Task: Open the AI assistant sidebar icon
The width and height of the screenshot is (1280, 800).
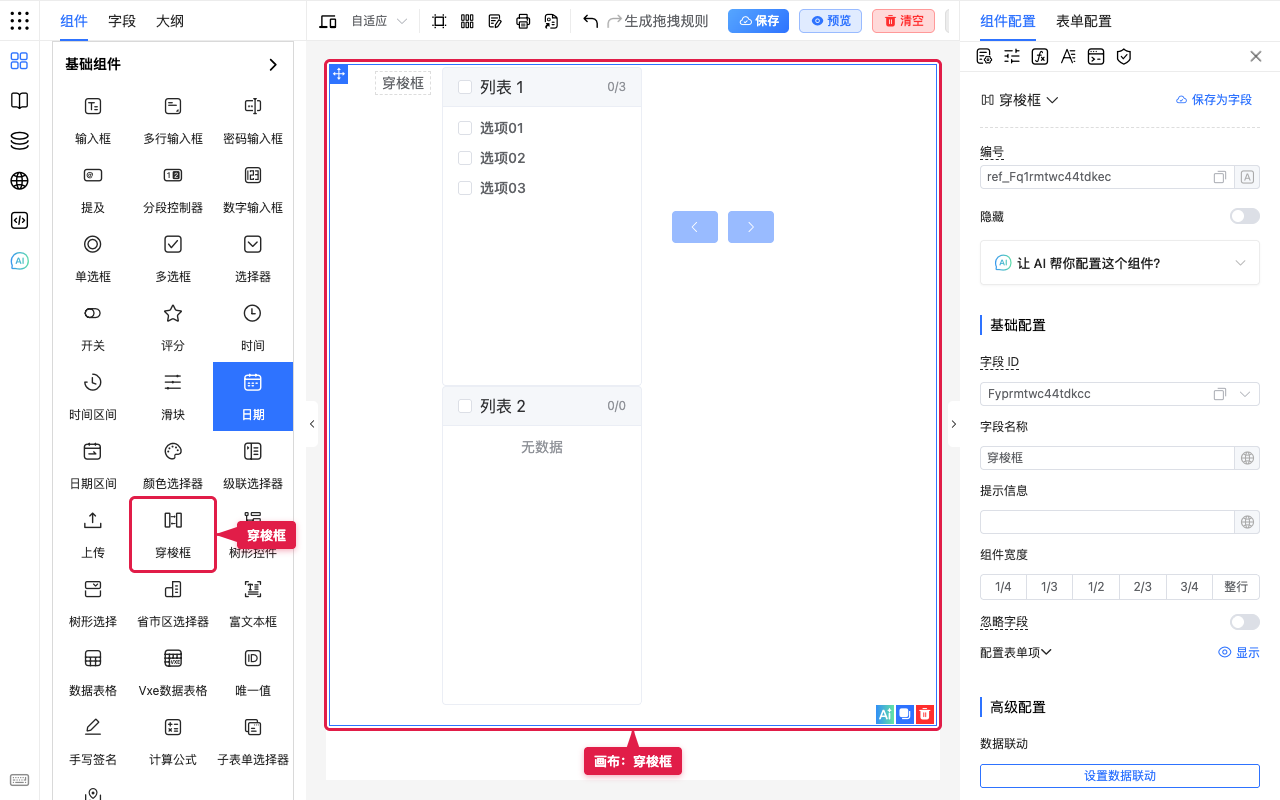Action: (19, 261)
